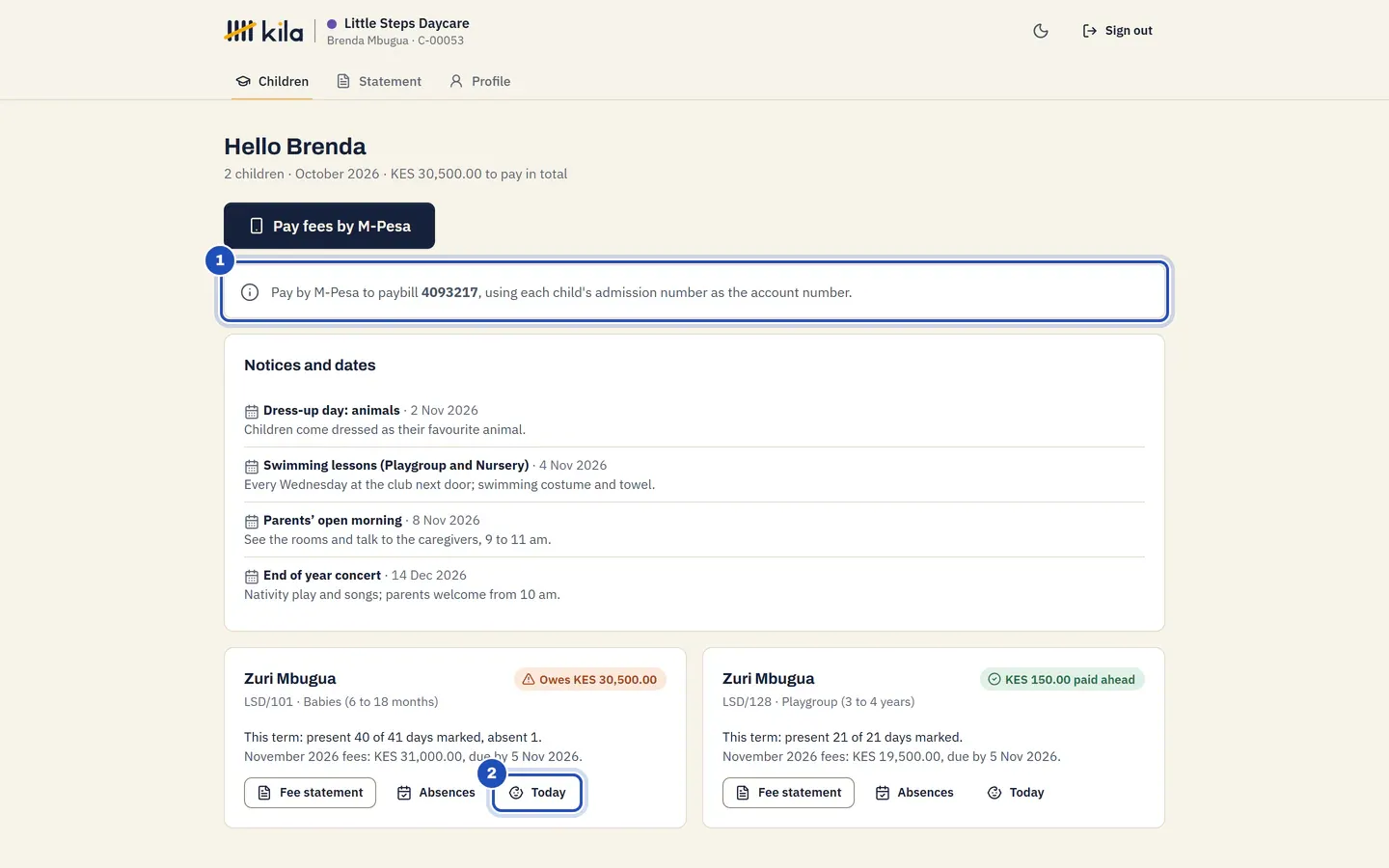Click the Pay fees by M-Pesa button

(x=329, y=226)
